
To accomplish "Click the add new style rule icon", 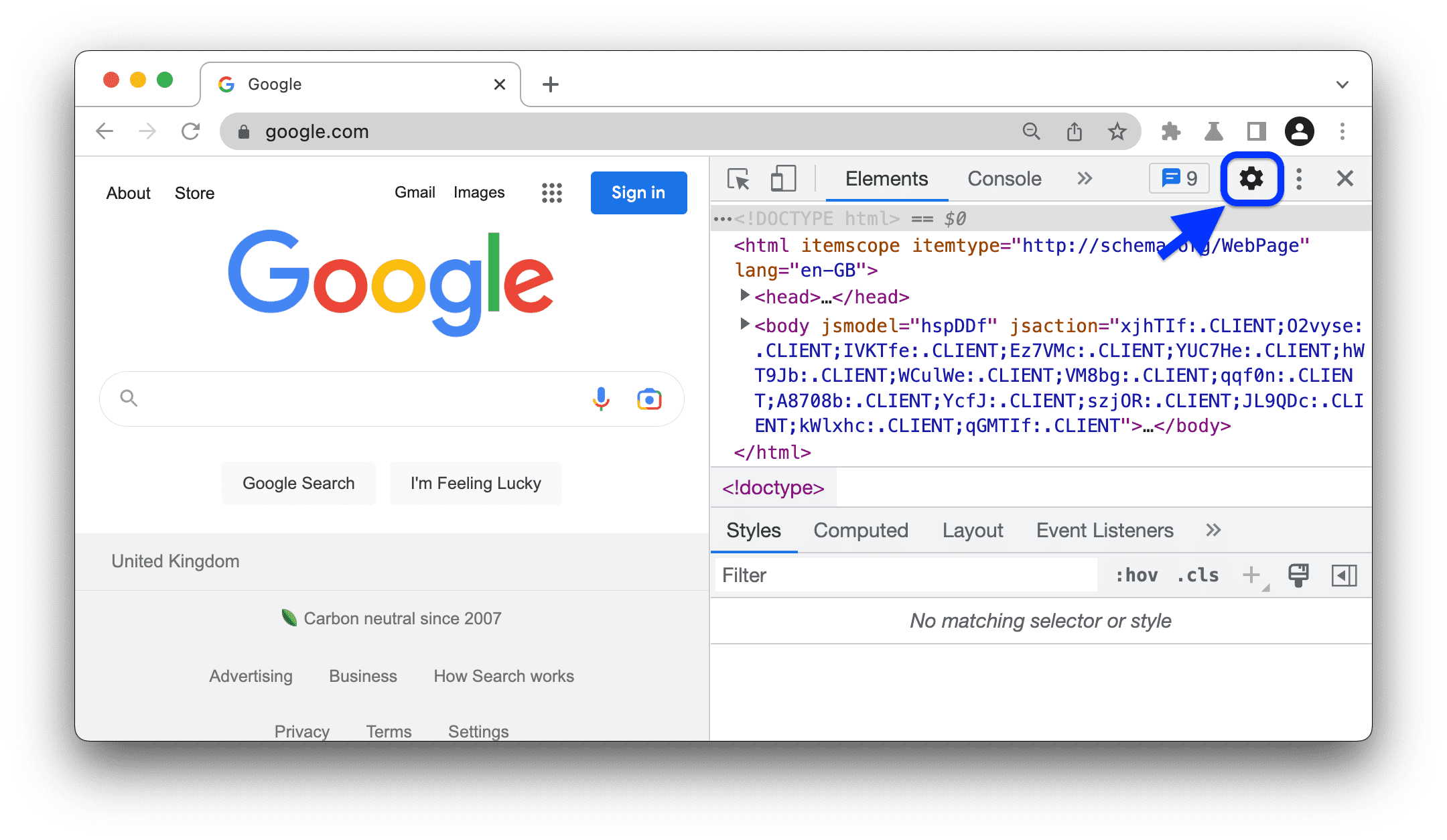I will click(x=1253, y=574).
